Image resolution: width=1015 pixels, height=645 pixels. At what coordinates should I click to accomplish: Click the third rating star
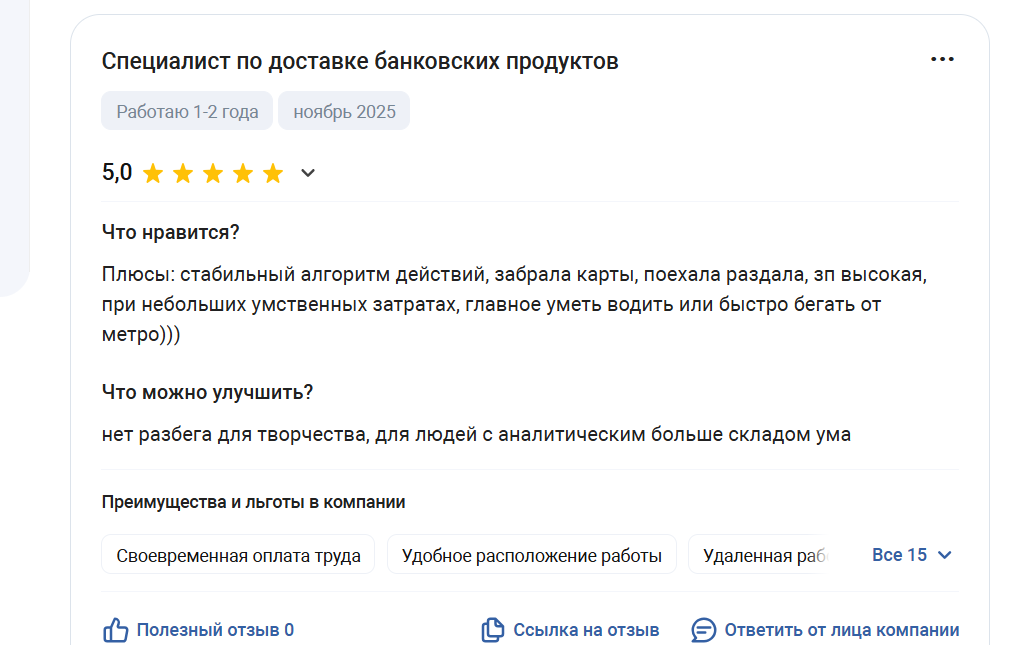tap(213, 174)
